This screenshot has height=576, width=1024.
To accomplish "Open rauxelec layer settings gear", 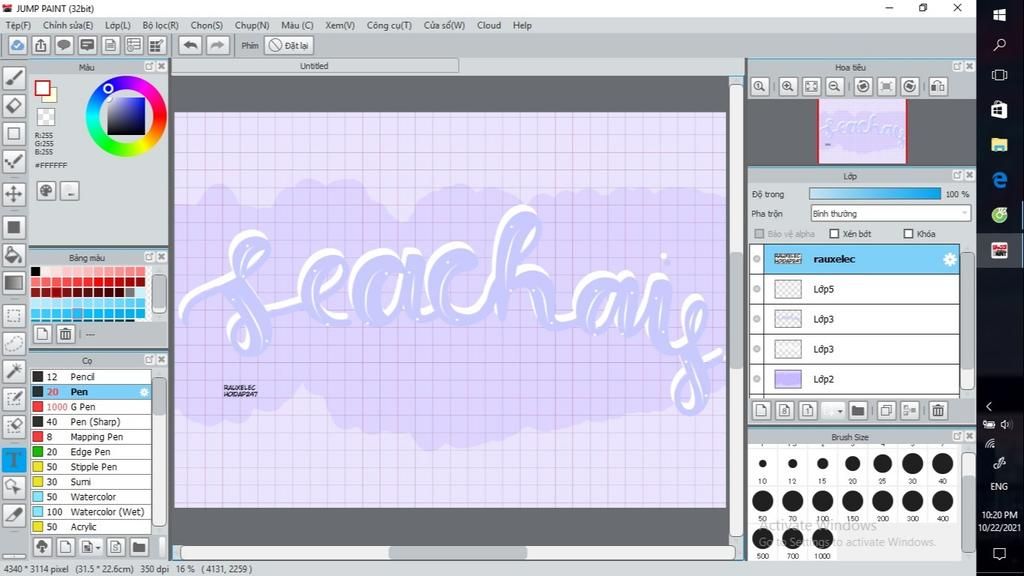I will tap(950, 259).
